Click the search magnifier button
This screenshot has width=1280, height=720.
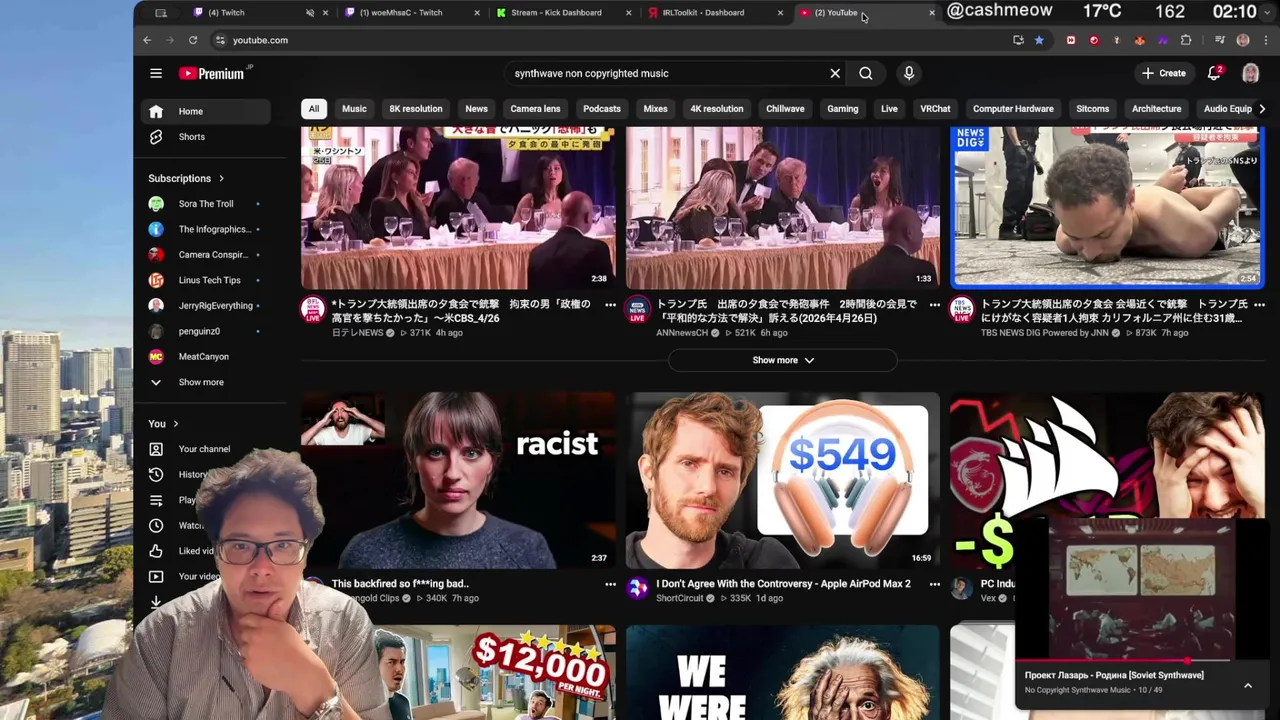(x=866, y=73)
